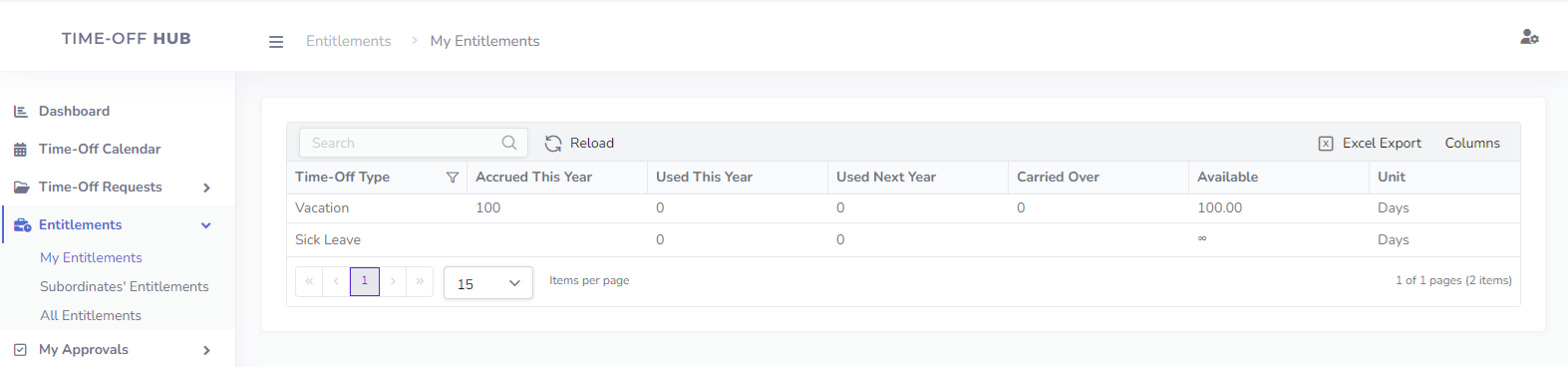The image size is (1568, 367).
Task: Click Entitlements breadcrumb link
Action: pyautogui.click(x=348, y=41)
